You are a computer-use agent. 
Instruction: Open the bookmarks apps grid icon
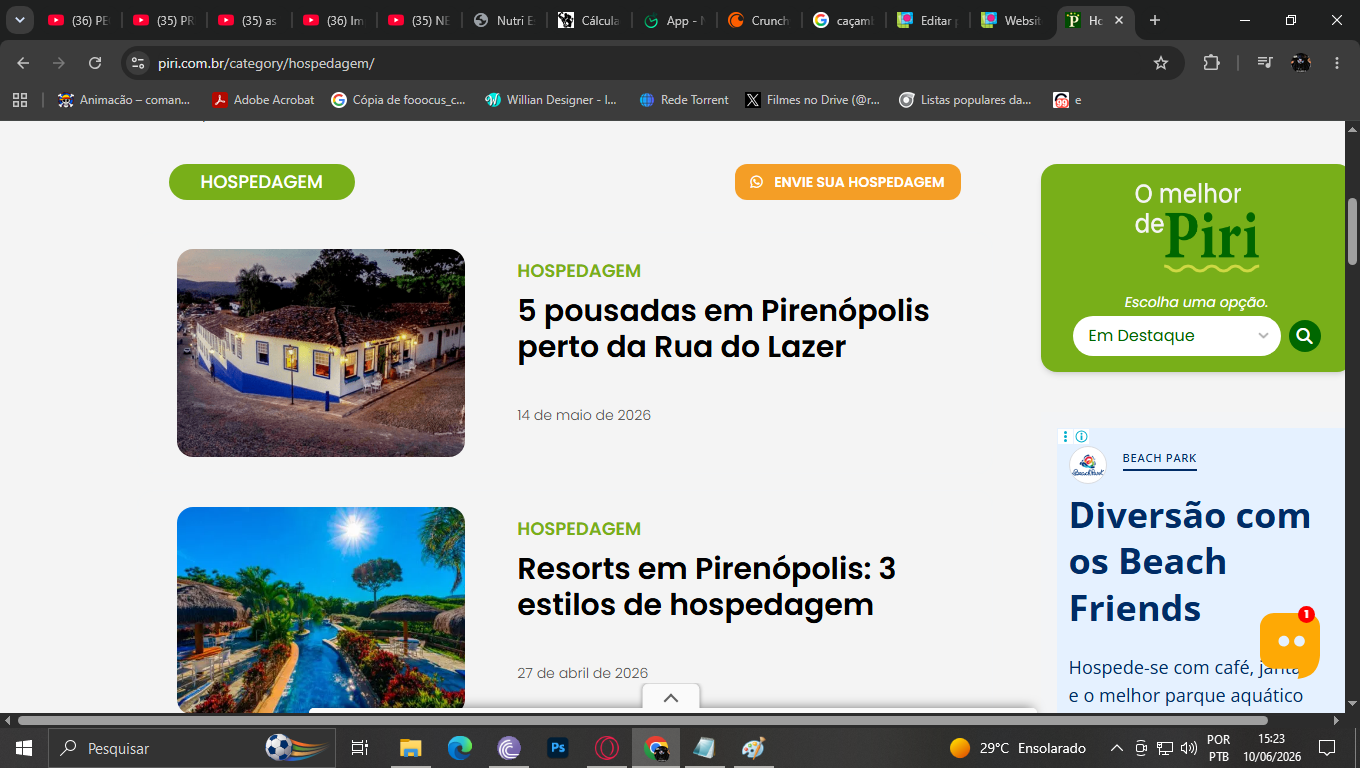pos(19,100)
